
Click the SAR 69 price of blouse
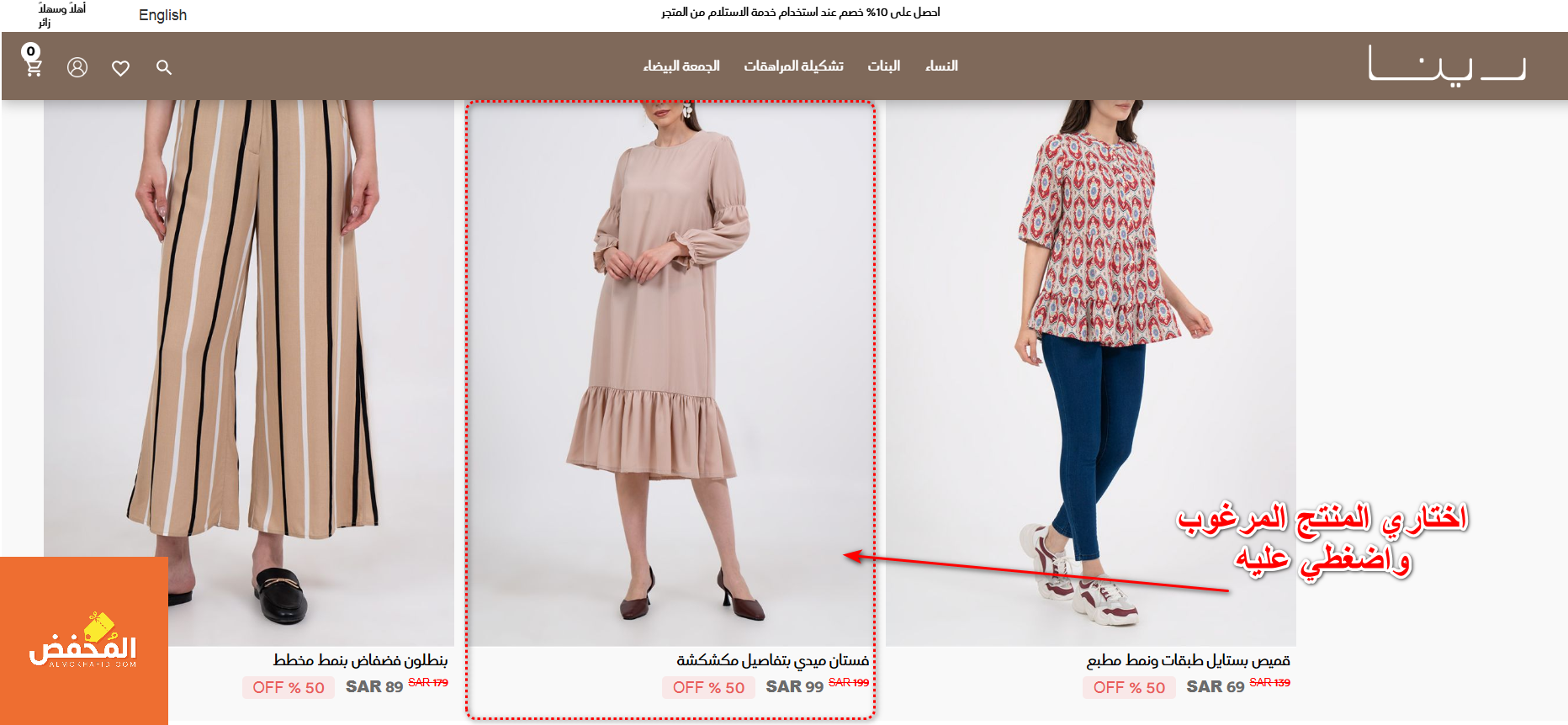click(1215, 687)
